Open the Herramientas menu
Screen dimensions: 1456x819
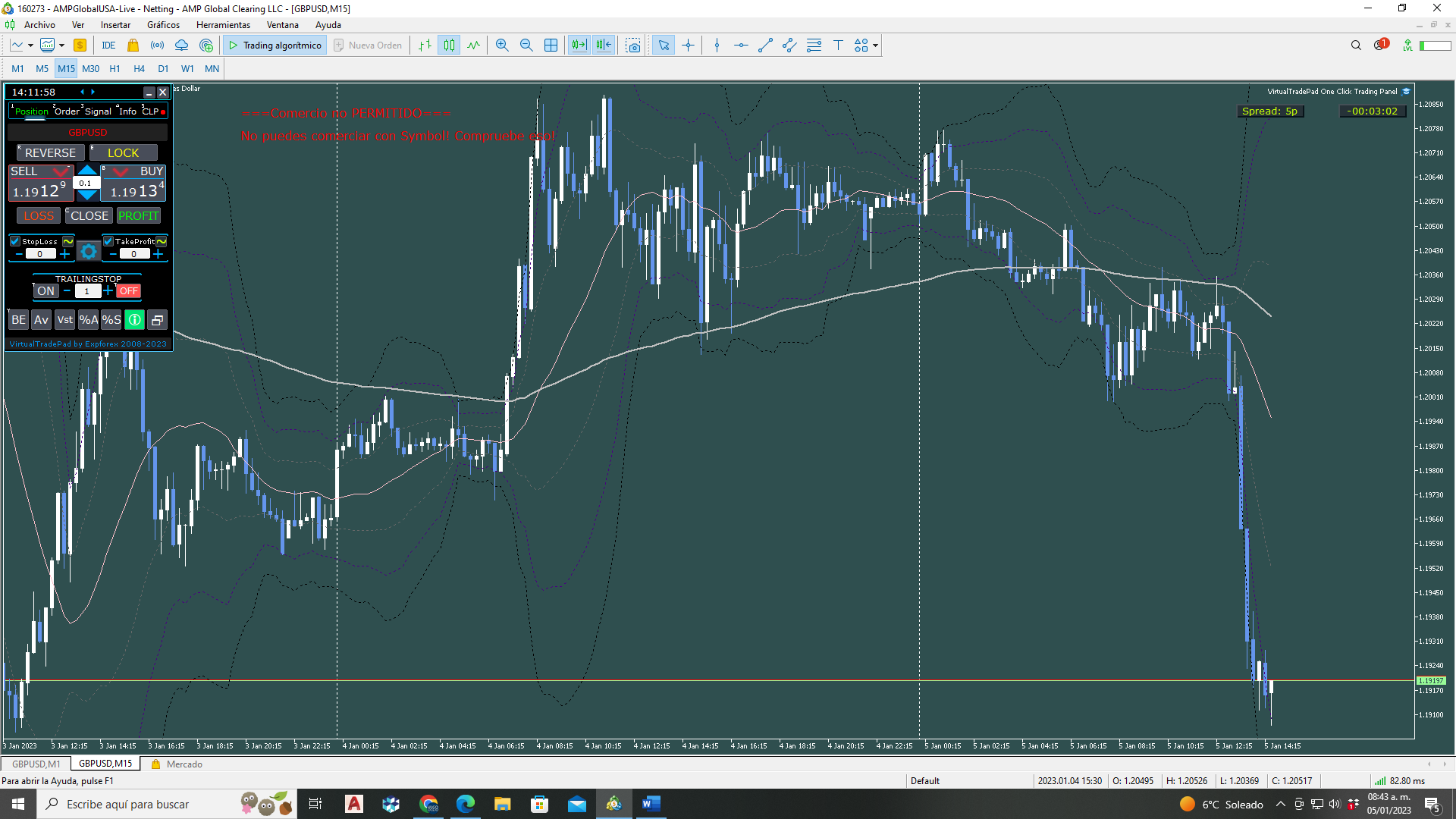tap(223, 25)
